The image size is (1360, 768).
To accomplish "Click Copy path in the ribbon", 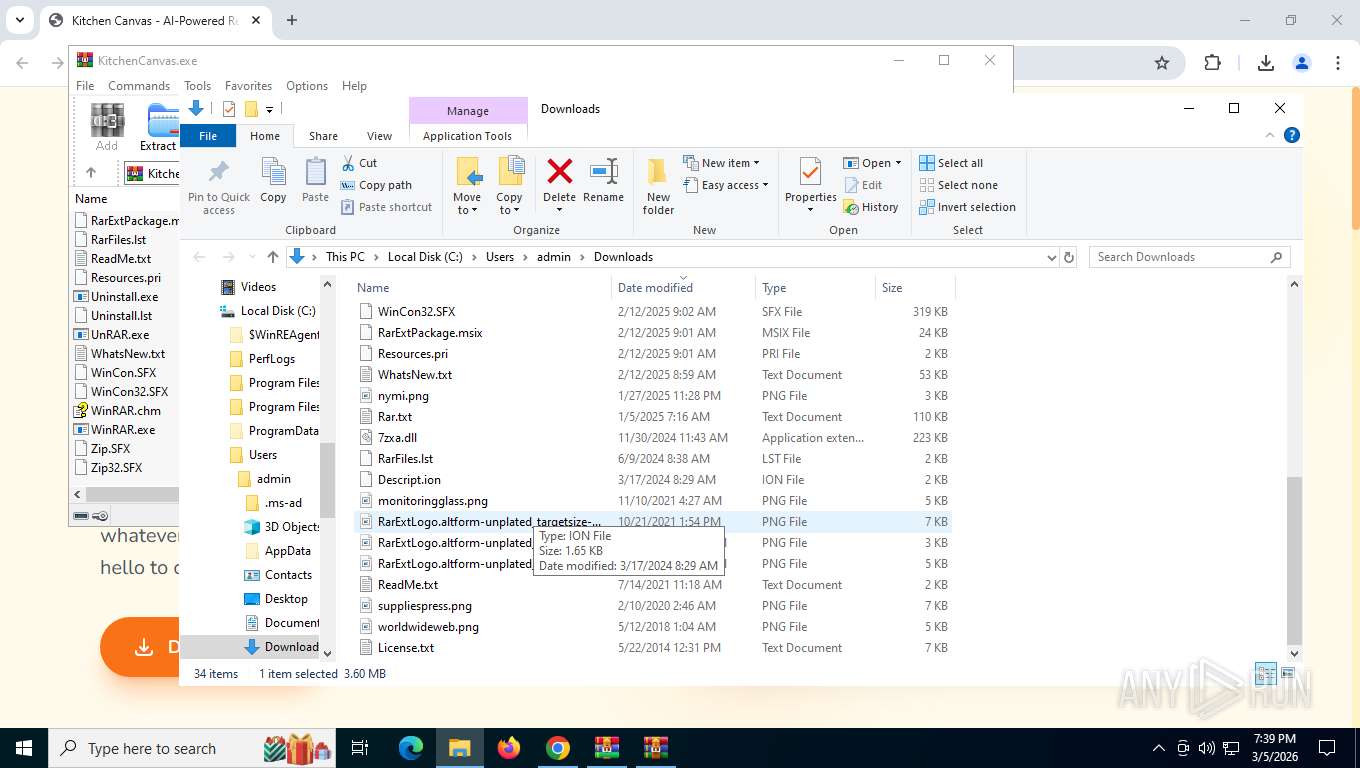I will (x=376, y=185).
